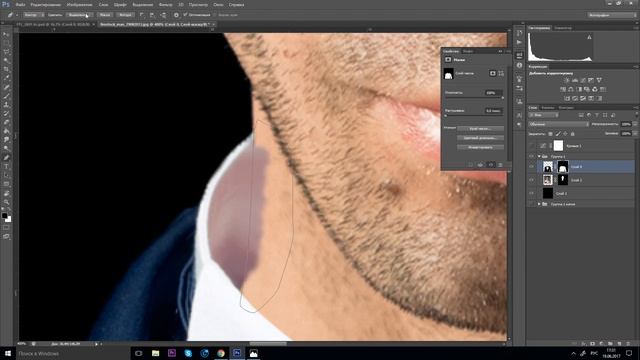640x360 pixels.
Task: Add a Channel Mixer adjustment
Action: tap(595, 89)
